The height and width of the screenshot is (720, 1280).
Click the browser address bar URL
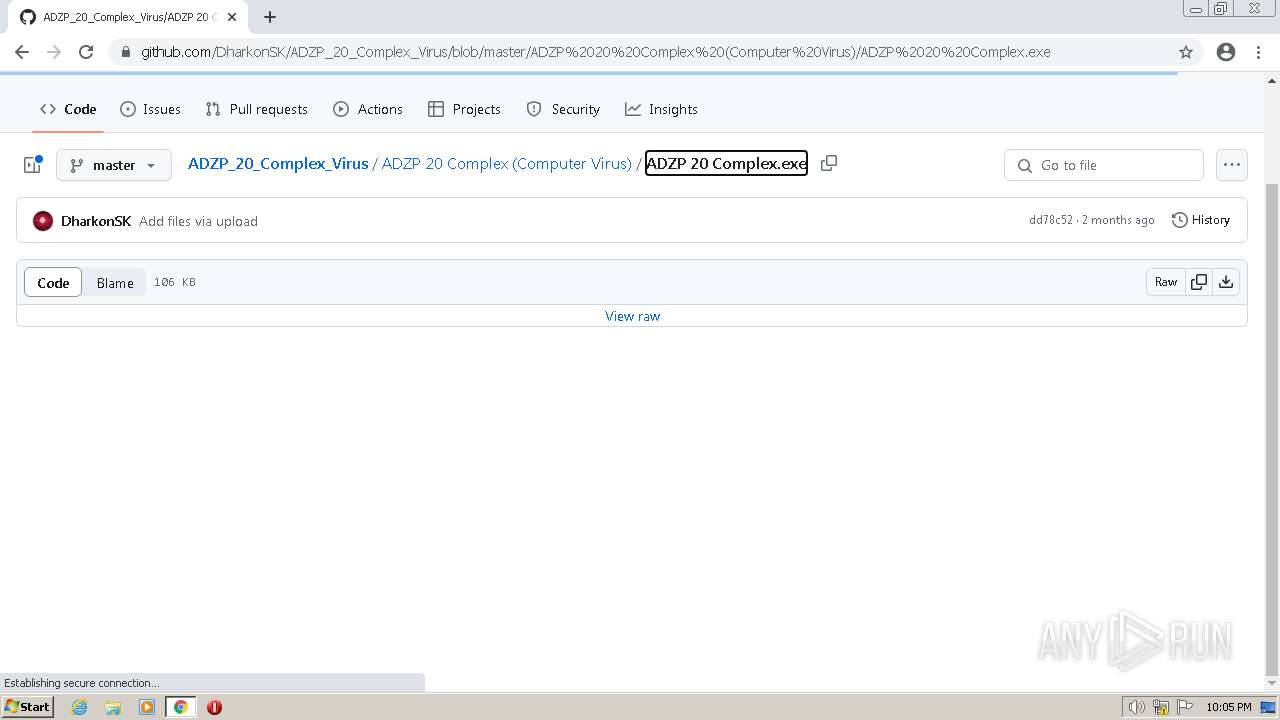point(595,52)
